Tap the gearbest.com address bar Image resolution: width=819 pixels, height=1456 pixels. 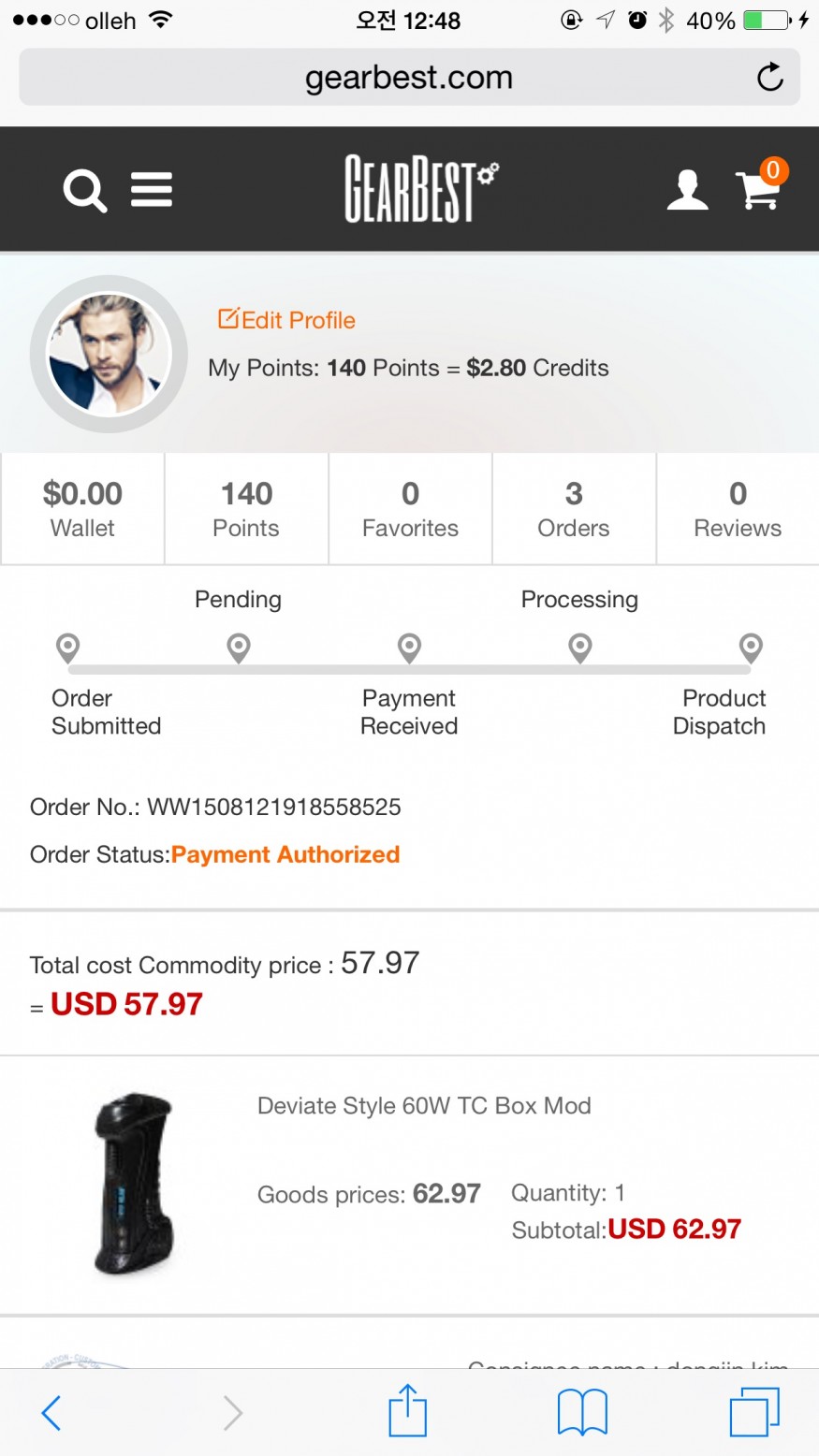coord(409,78)
